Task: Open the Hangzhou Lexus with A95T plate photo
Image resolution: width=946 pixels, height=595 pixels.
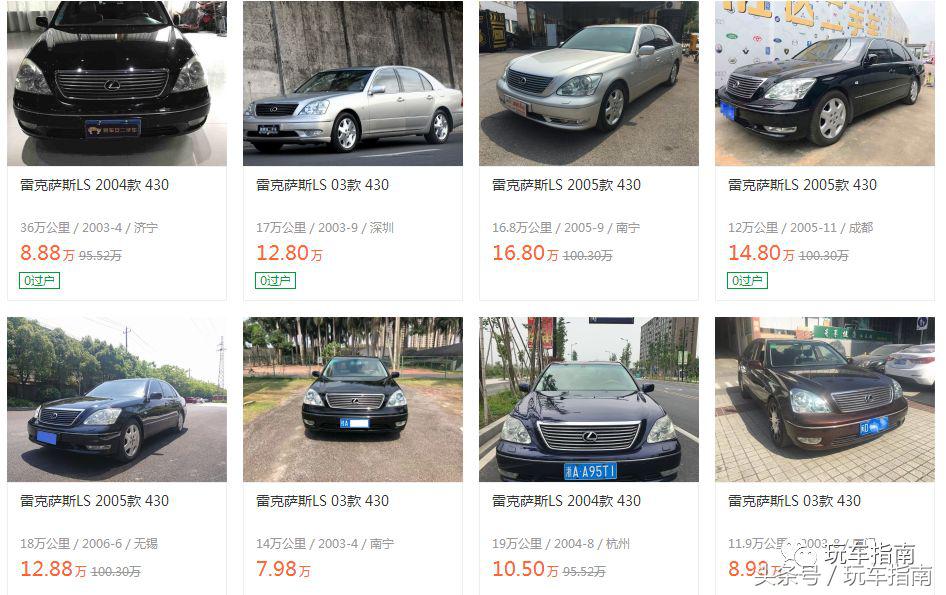Action: click(x=589, y=399)
